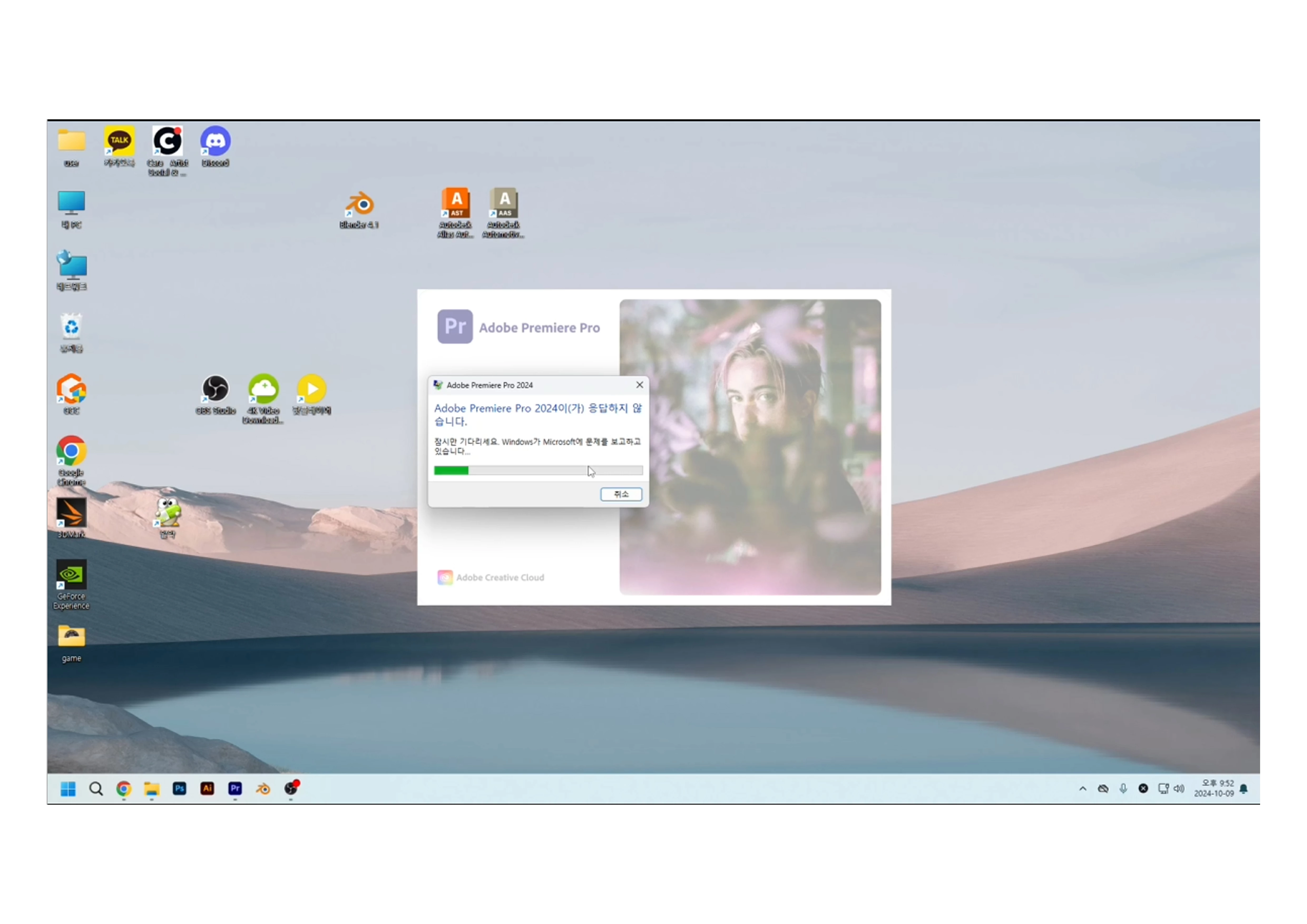The height and width of the screenshot is (924, 1307).
Task: Click the notification bell icon
Action: (x=1244, y=789)
